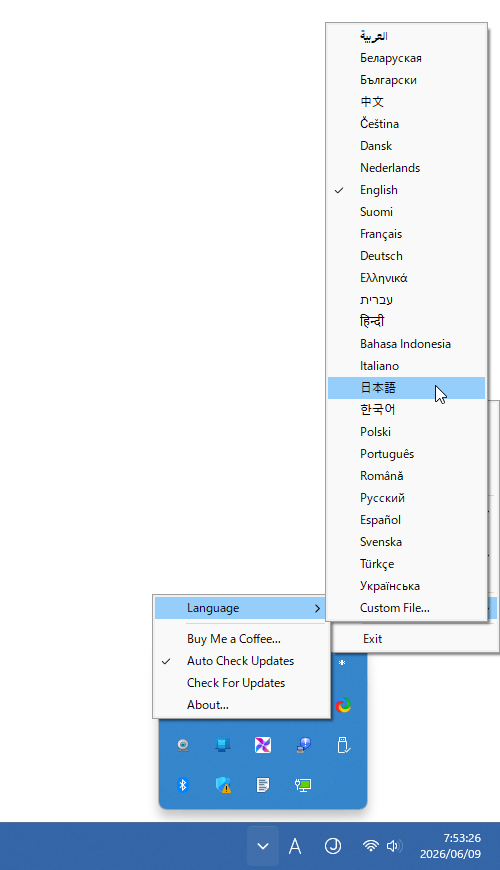The image size is (500, 870).
Task: Choose Italiano language
Action: (406, 366)
